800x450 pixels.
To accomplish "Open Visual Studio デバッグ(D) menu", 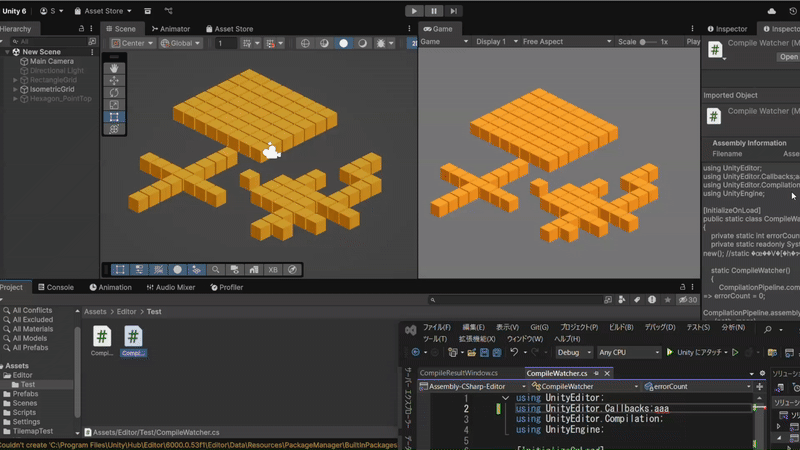I will (x=660, y=328).
